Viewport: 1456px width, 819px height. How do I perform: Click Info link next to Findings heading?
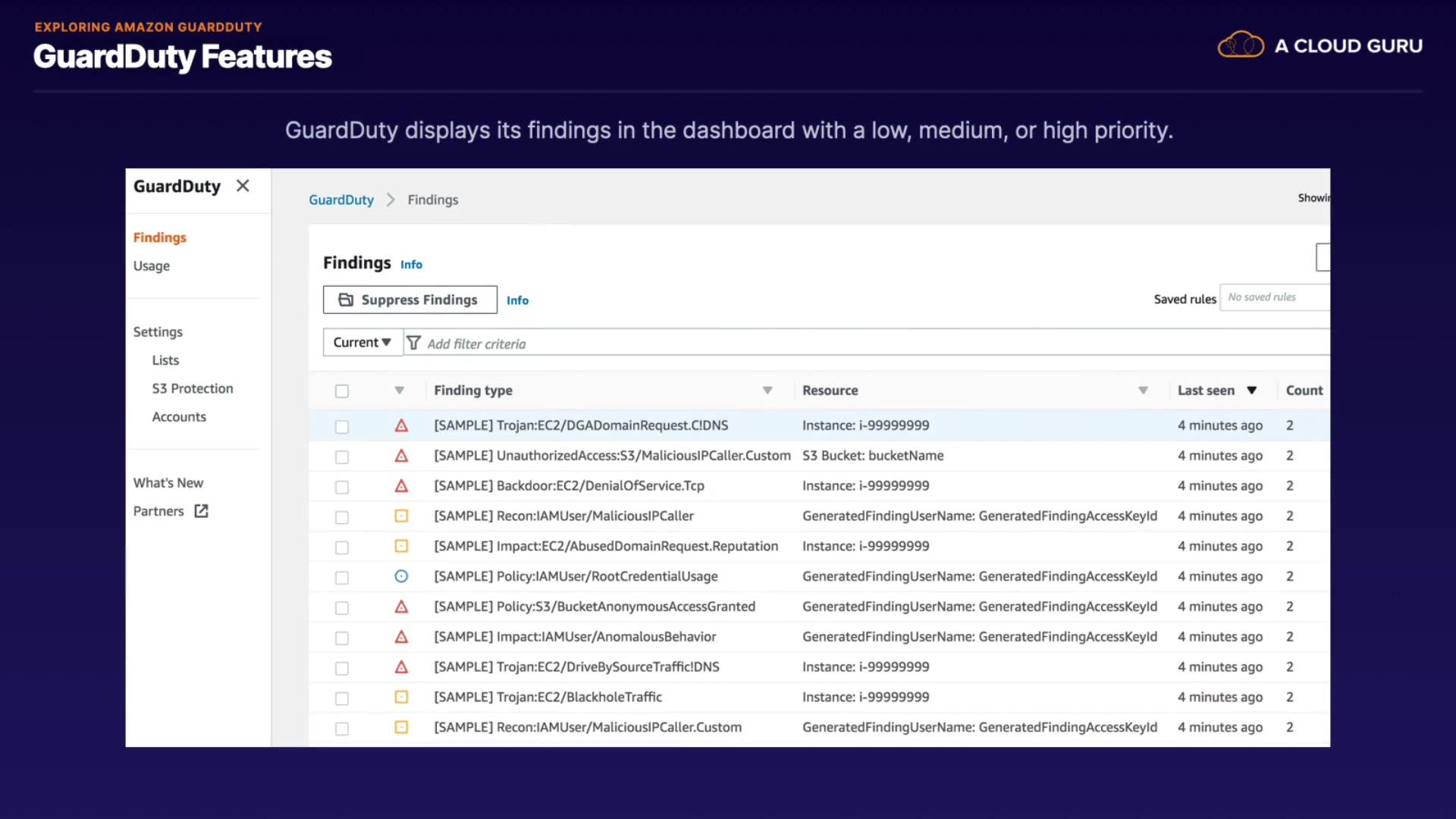(411, 265)
